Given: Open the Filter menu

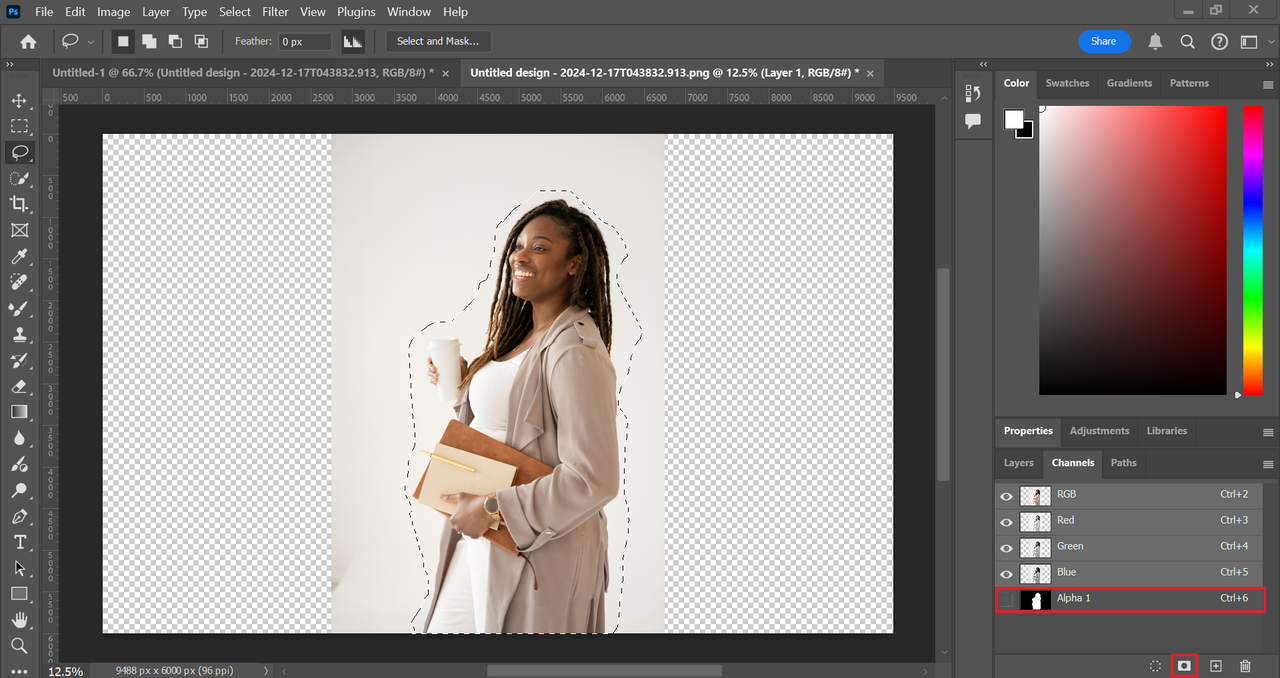Looking at the screenshot, I should (275, 12).
